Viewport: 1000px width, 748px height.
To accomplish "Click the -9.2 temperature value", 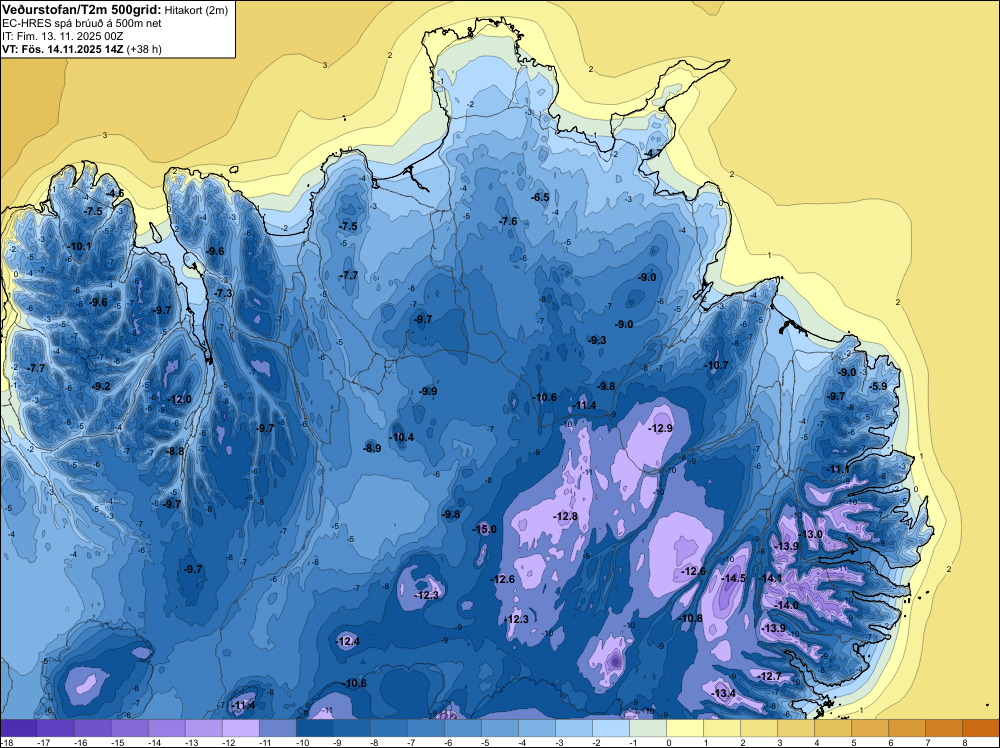I will click(101, 386).
